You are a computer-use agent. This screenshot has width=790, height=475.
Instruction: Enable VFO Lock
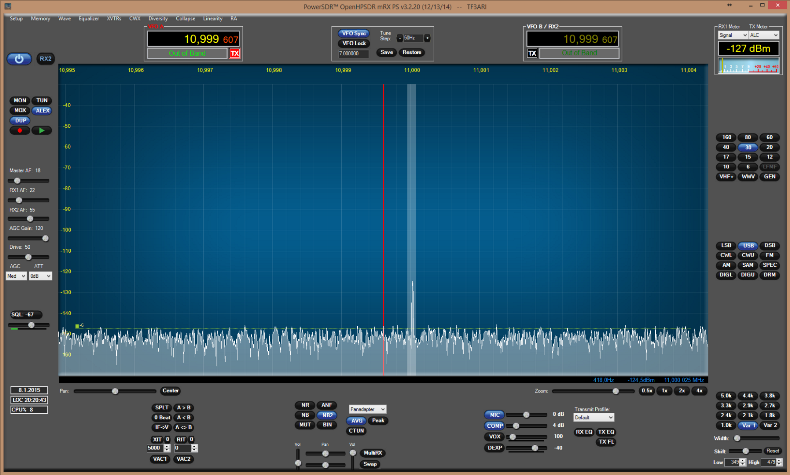tap(354, 43)
